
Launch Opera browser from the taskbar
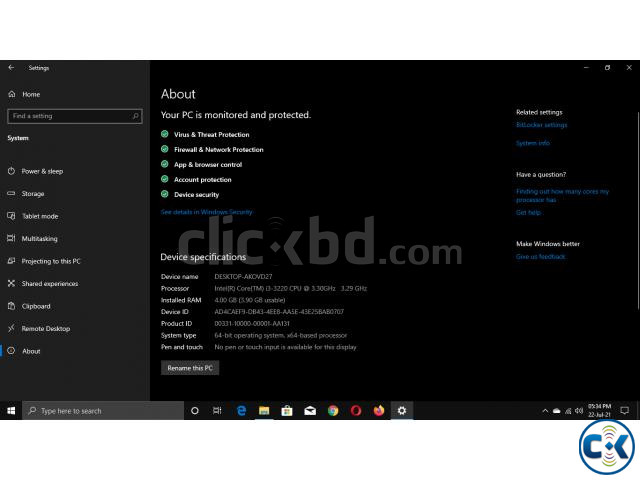pyautogui.click(x=356, y=411)
